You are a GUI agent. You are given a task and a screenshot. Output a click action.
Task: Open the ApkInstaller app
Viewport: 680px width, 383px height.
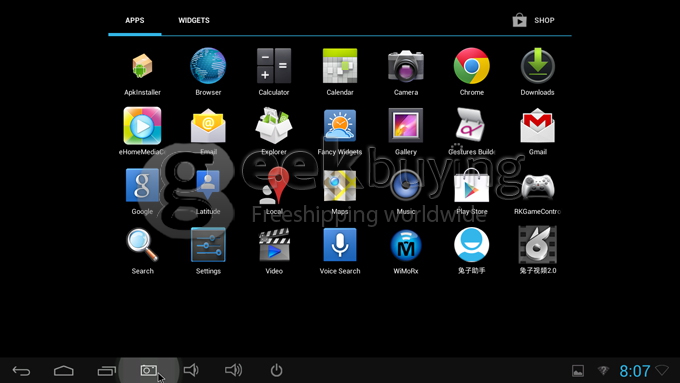coord(142,66)
